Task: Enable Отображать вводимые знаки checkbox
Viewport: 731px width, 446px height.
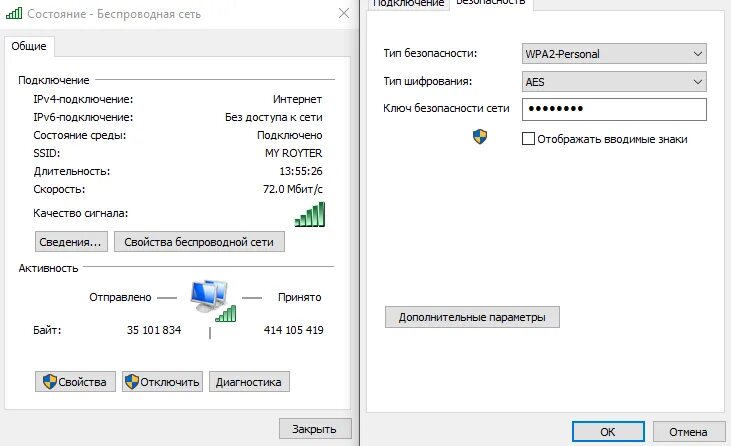Action: click(x=528, y=139)
